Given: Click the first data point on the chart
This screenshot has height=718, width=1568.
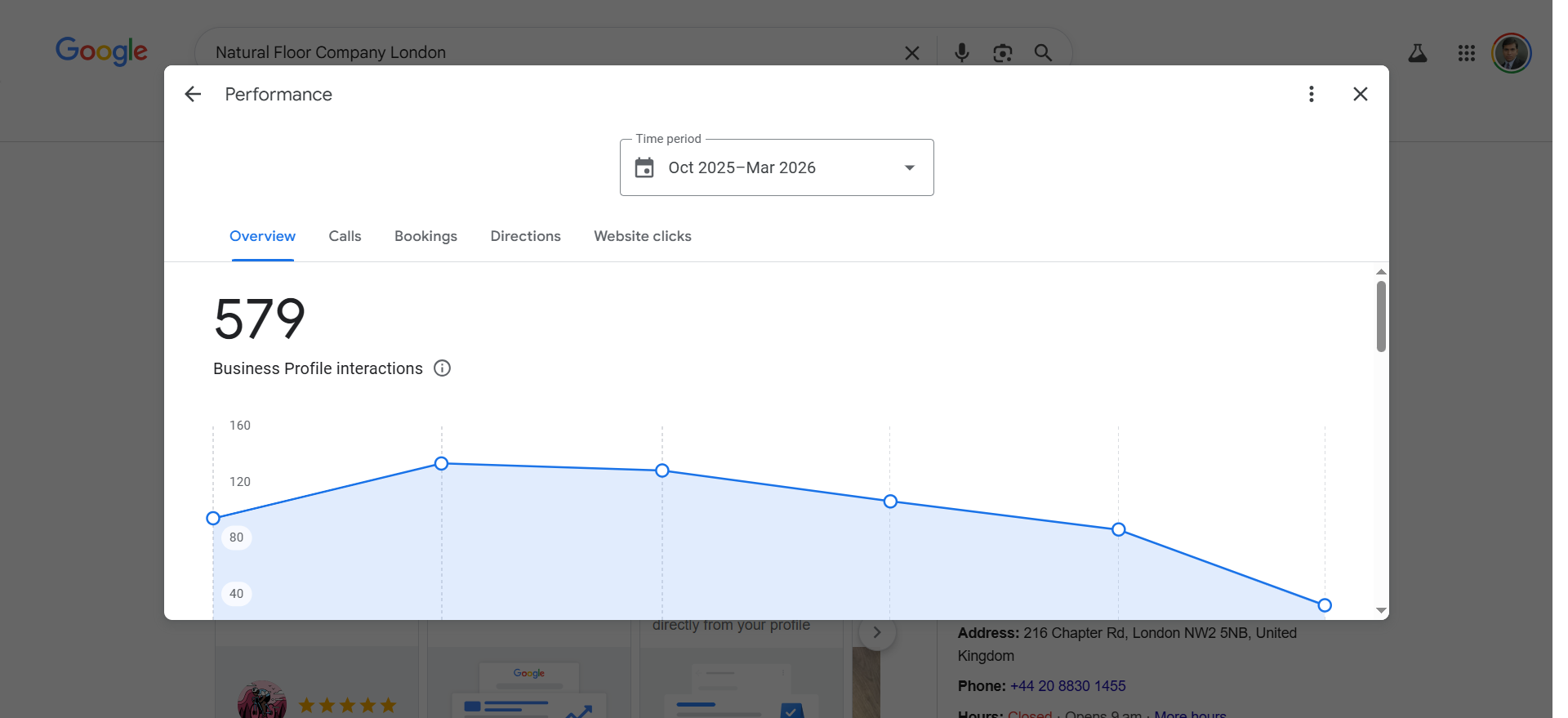Looking at the screenshot, I should point(213,519).
